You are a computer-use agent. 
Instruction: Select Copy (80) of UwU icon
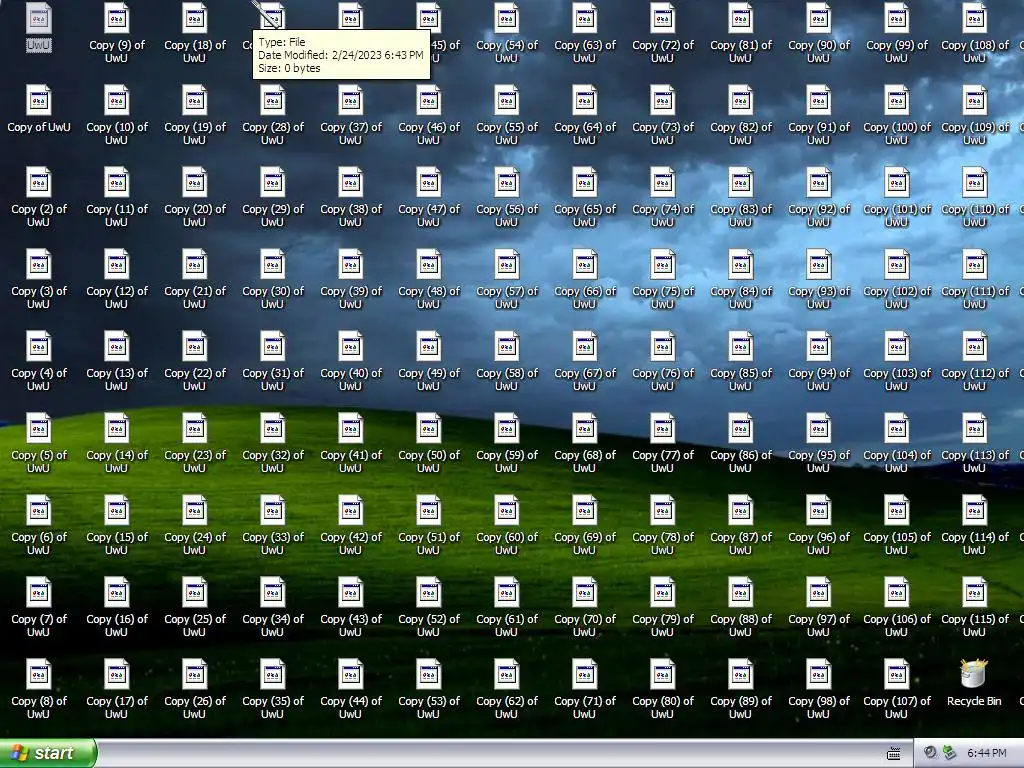(662, 674)
